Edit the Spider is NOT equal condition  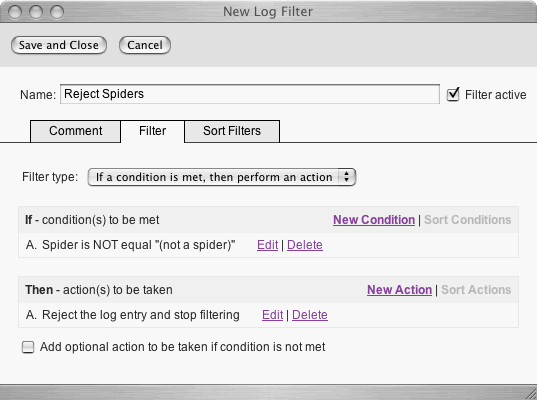pyautogui.click(x=267, y=245)
